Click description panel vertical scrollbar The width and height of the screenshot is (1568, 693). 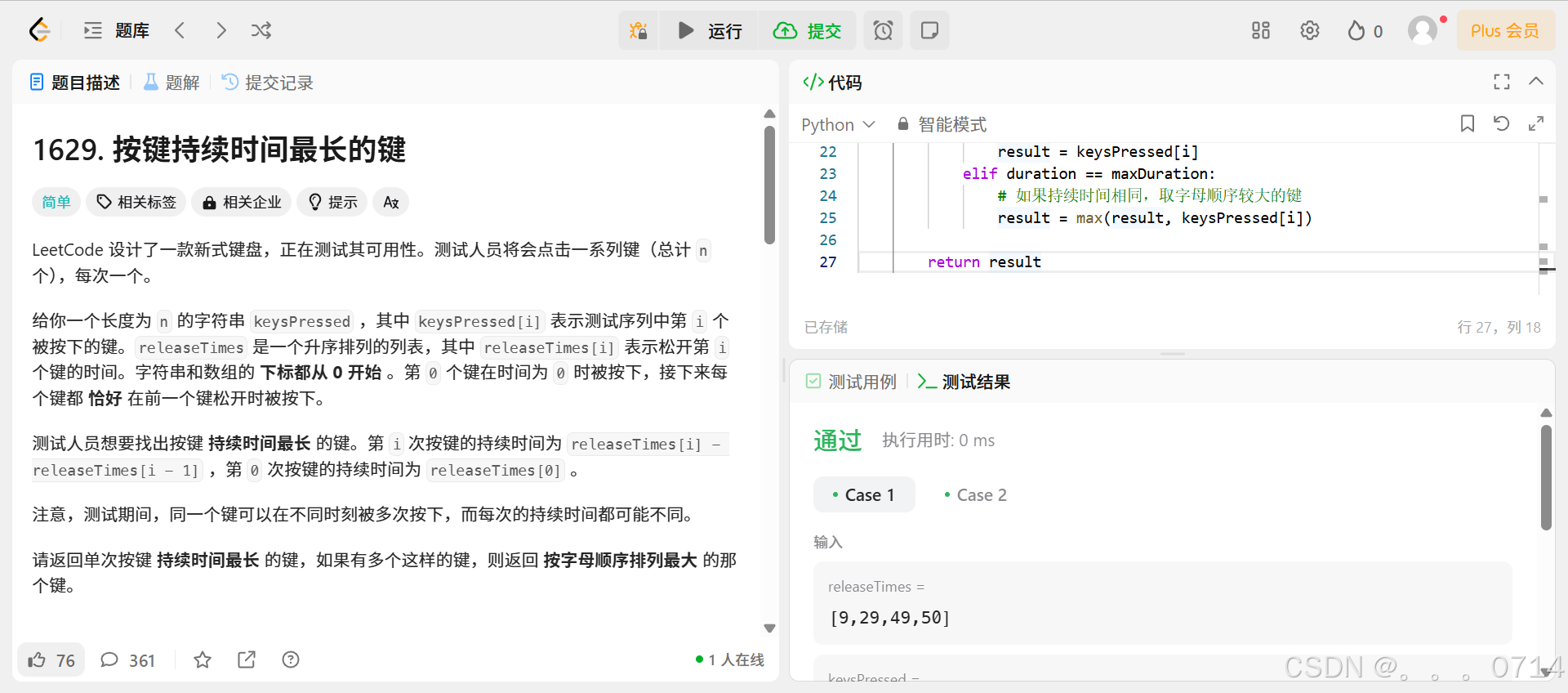(x=769, y=185)
